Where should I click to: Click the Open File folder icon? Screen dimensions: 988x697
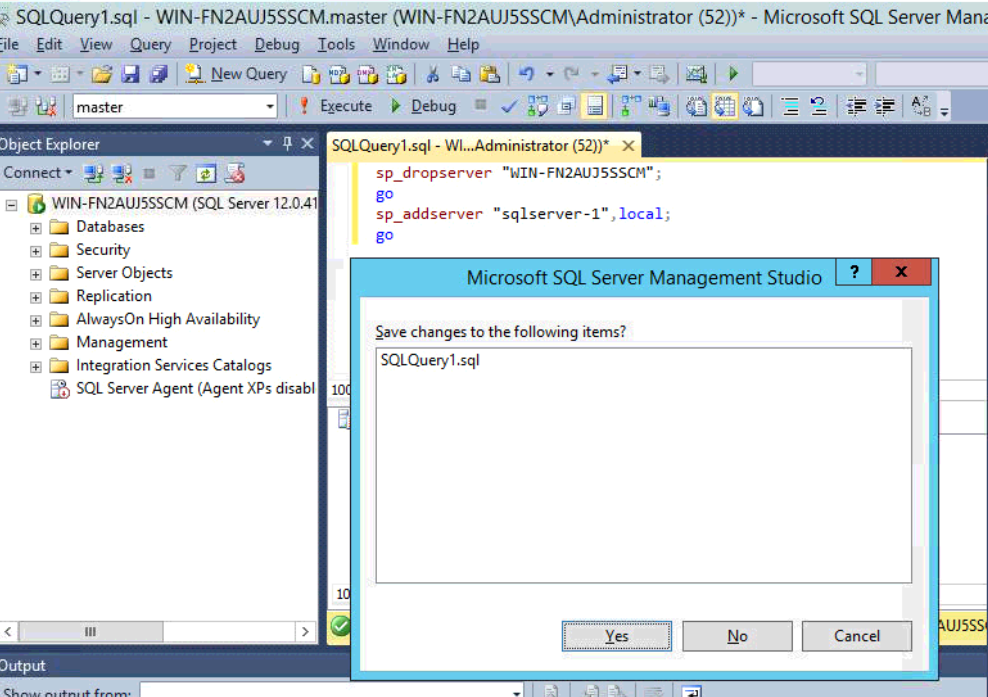coord(101,74)
